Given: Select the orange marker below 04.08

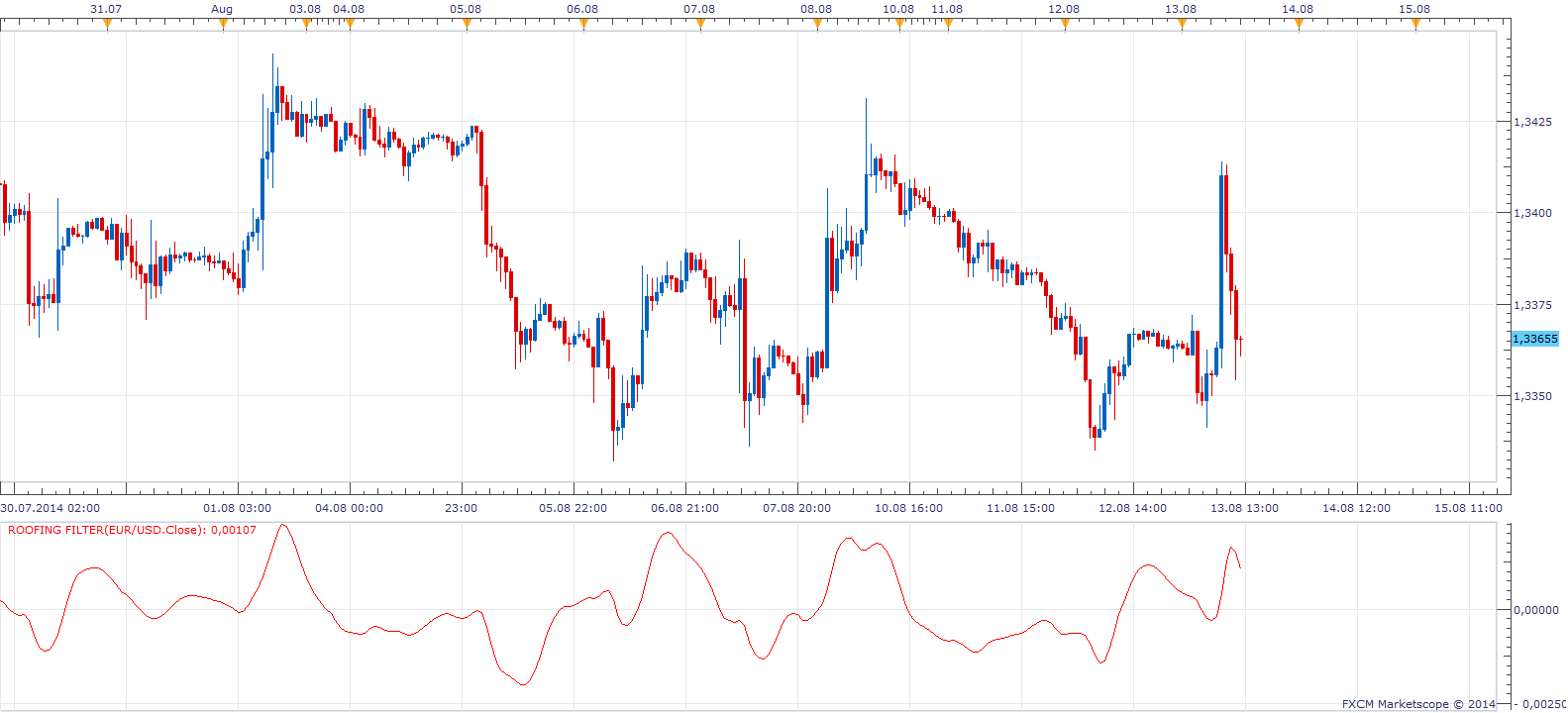Looking at the screenshot, I should [350, 25].
